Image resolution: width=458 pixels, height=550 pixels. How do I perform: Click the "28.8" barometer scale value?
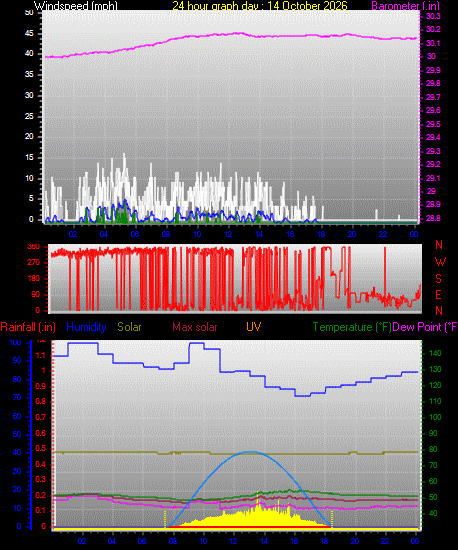pyautogui.click(x=433, y=218)
